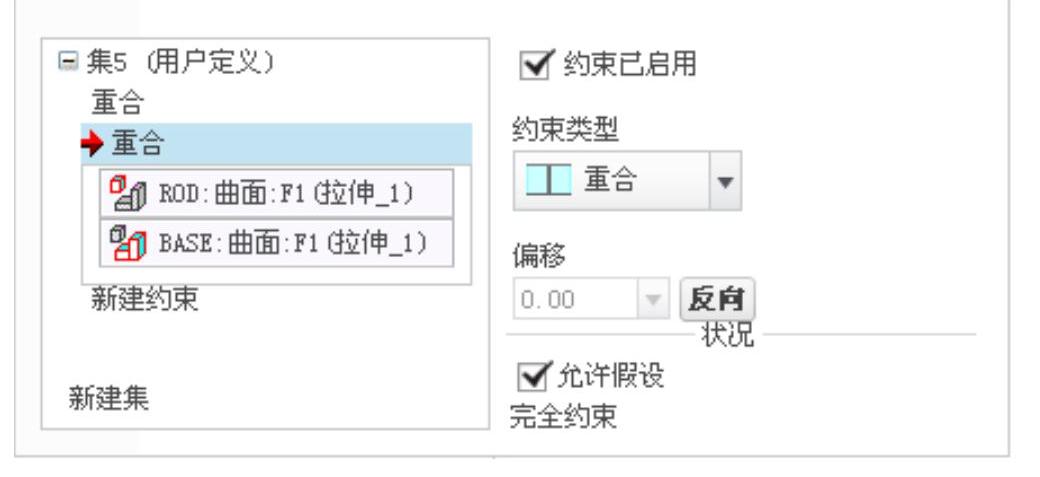Viewport: 1040px width, 477px height.
Task: Collapse the 集5 (用户定义) set node
Action: 68,62
